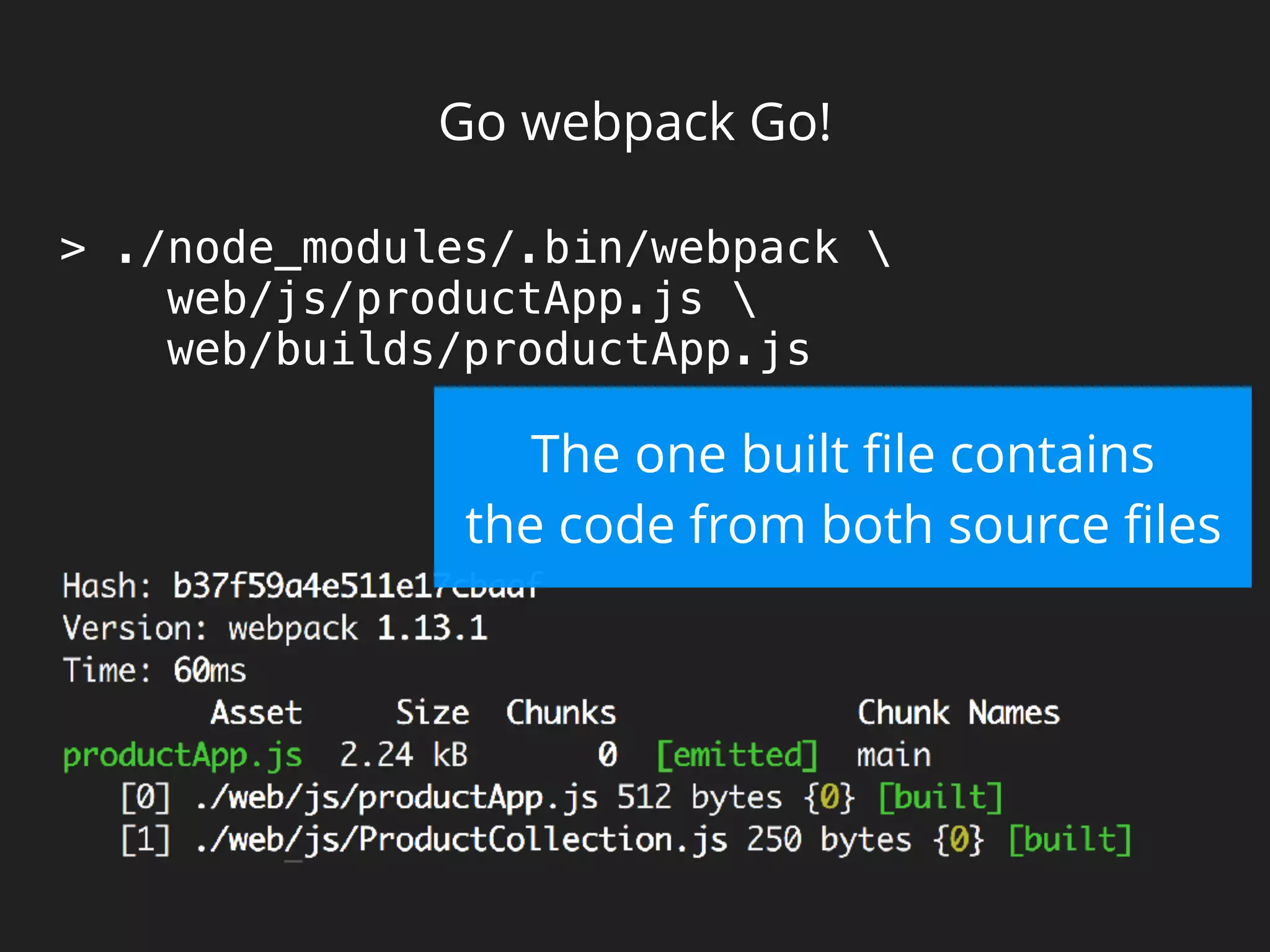The height and width of the screenshot is (952, 1270).
Task: Click the green '[emitted]' status
Action: tap(737, 755)
